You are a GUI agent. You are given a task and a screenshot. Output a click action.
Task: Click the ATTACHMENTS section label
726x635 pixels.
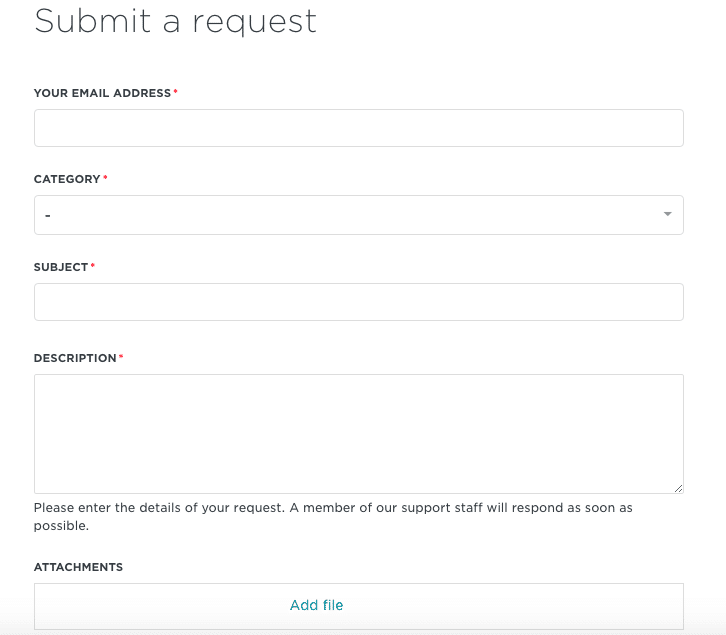(78, 567)
